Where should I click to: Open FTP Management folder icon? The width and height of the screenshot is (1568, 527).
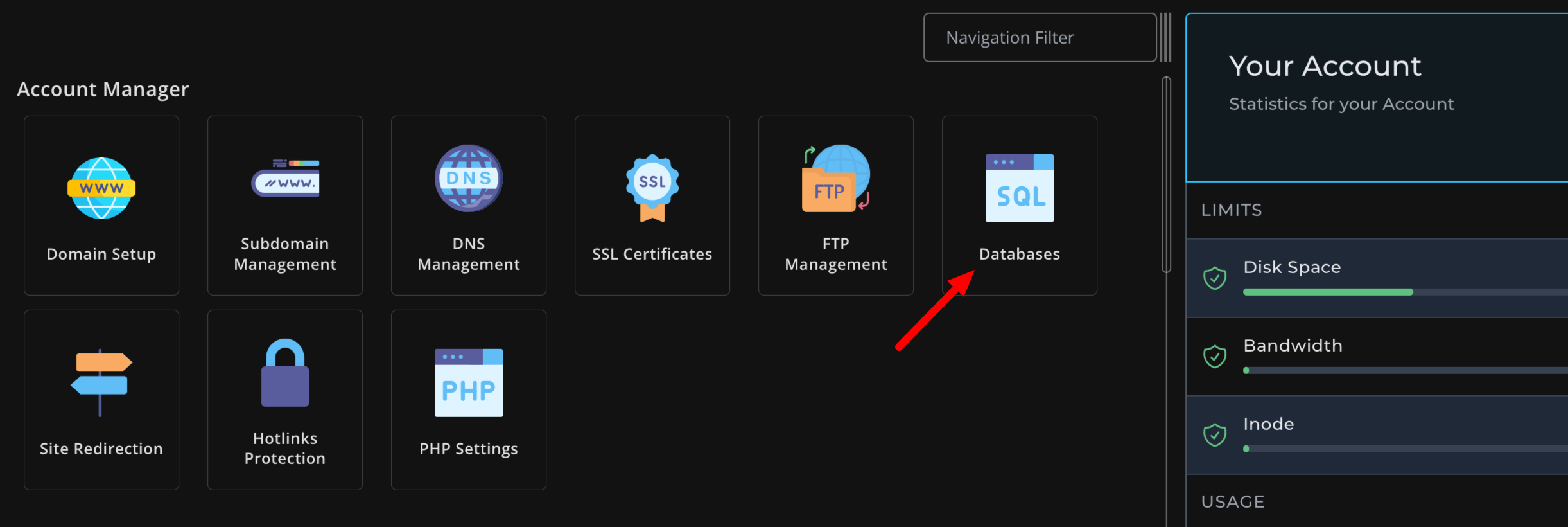pos(836,178)
